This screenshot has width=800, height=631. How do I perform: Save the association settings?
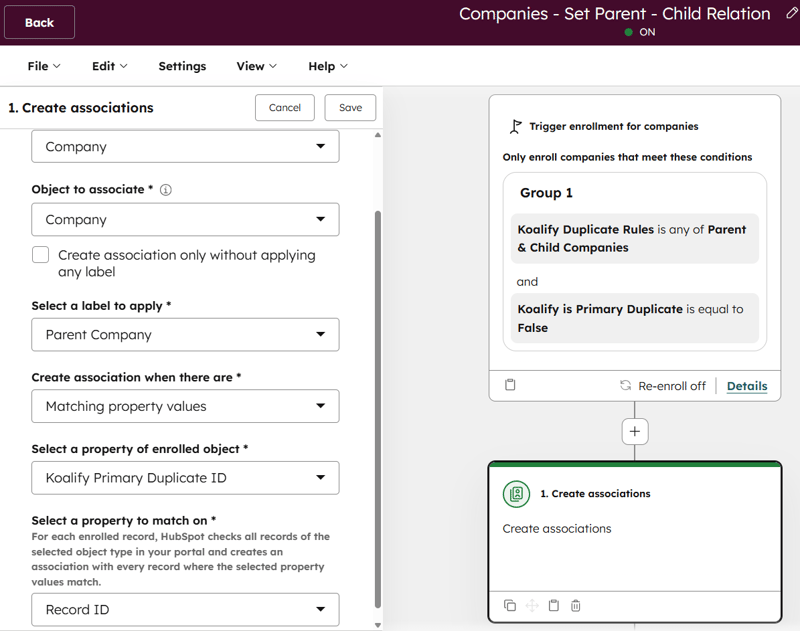[x=349, y=107]
